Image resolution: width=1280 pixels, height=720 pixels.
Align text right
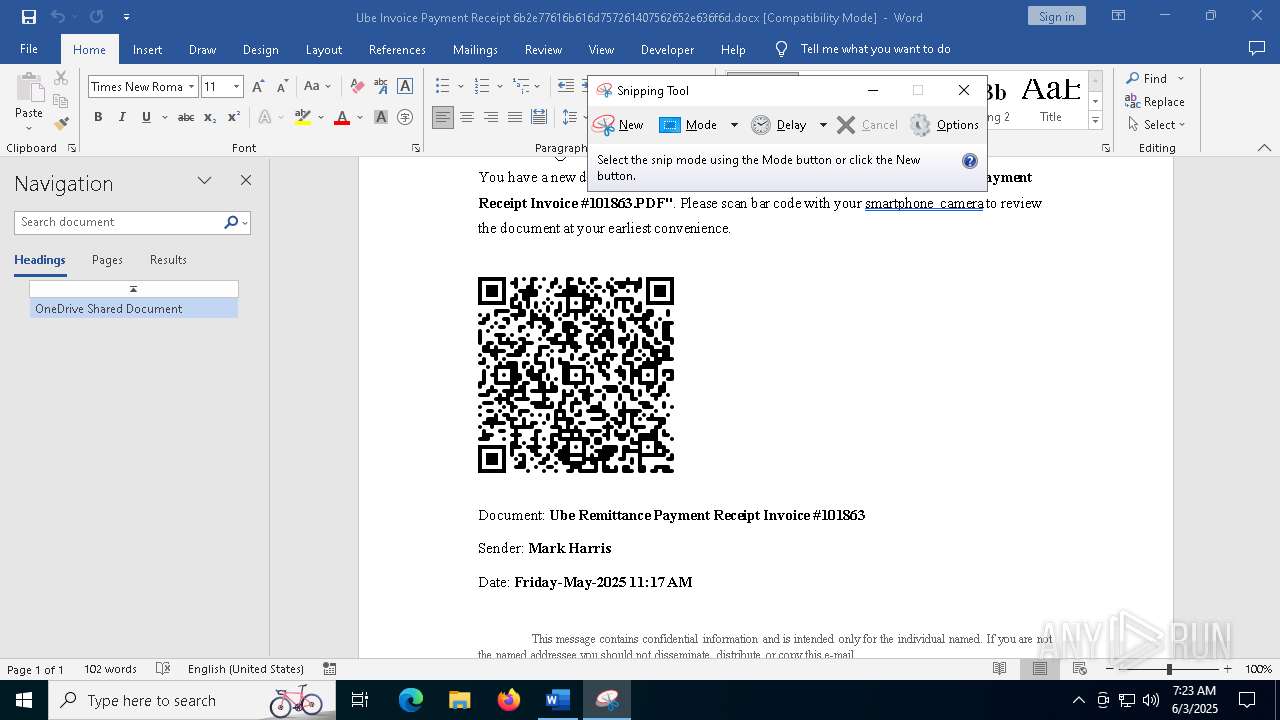coord(491,117)
